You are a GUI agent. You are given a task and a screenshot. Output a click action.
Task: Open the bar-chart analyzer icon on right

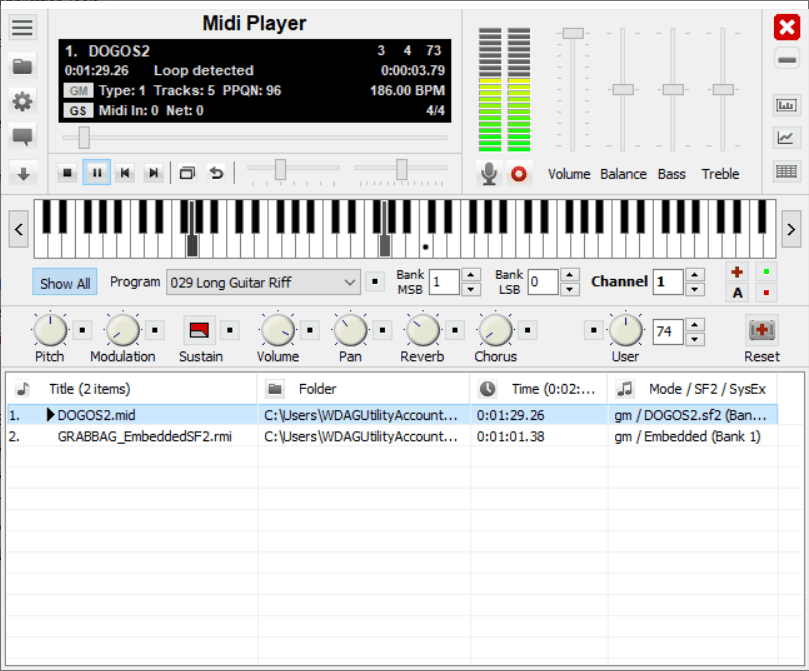coord(786,105)
